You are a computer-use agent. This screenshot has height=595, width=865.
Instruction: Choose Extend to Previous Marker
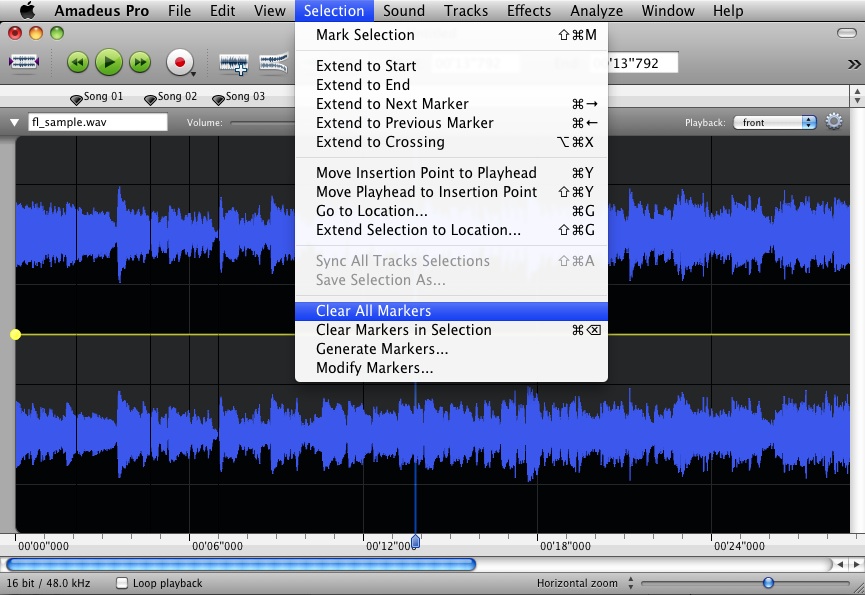click(x=451, y=122)
